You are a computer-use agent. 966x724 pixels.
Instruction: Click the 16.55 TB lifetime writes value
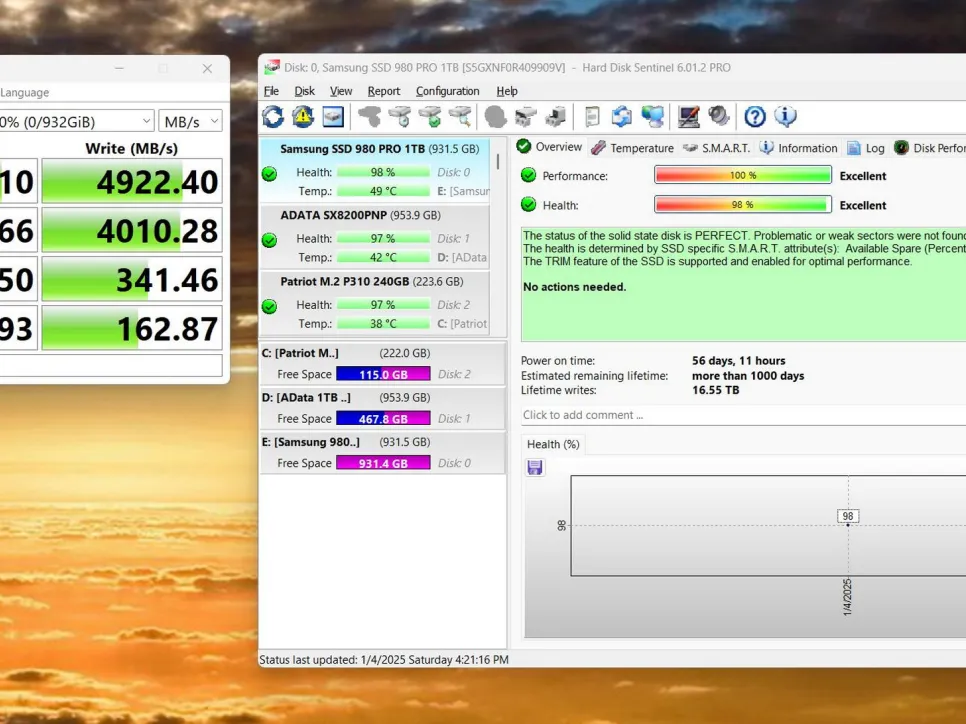click(715, 390)
